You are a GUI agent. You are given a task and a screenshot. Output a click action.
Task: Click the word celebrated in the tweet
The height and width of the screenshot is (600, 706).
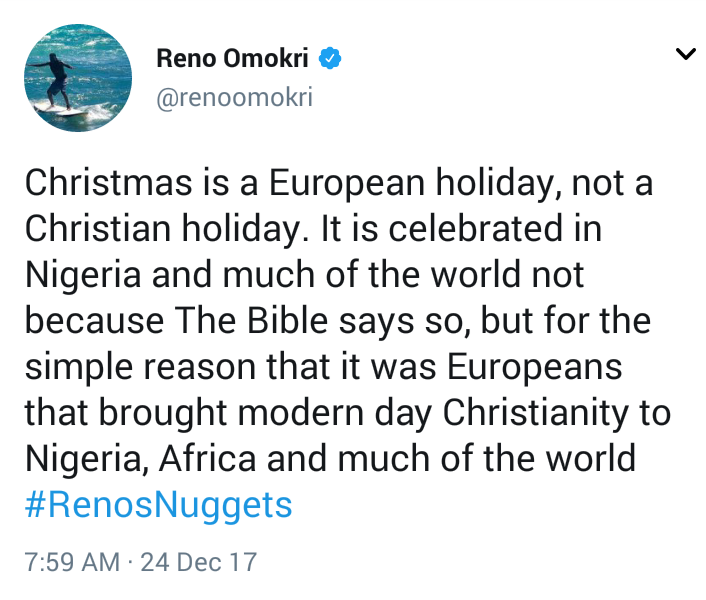tap(475, 229)
